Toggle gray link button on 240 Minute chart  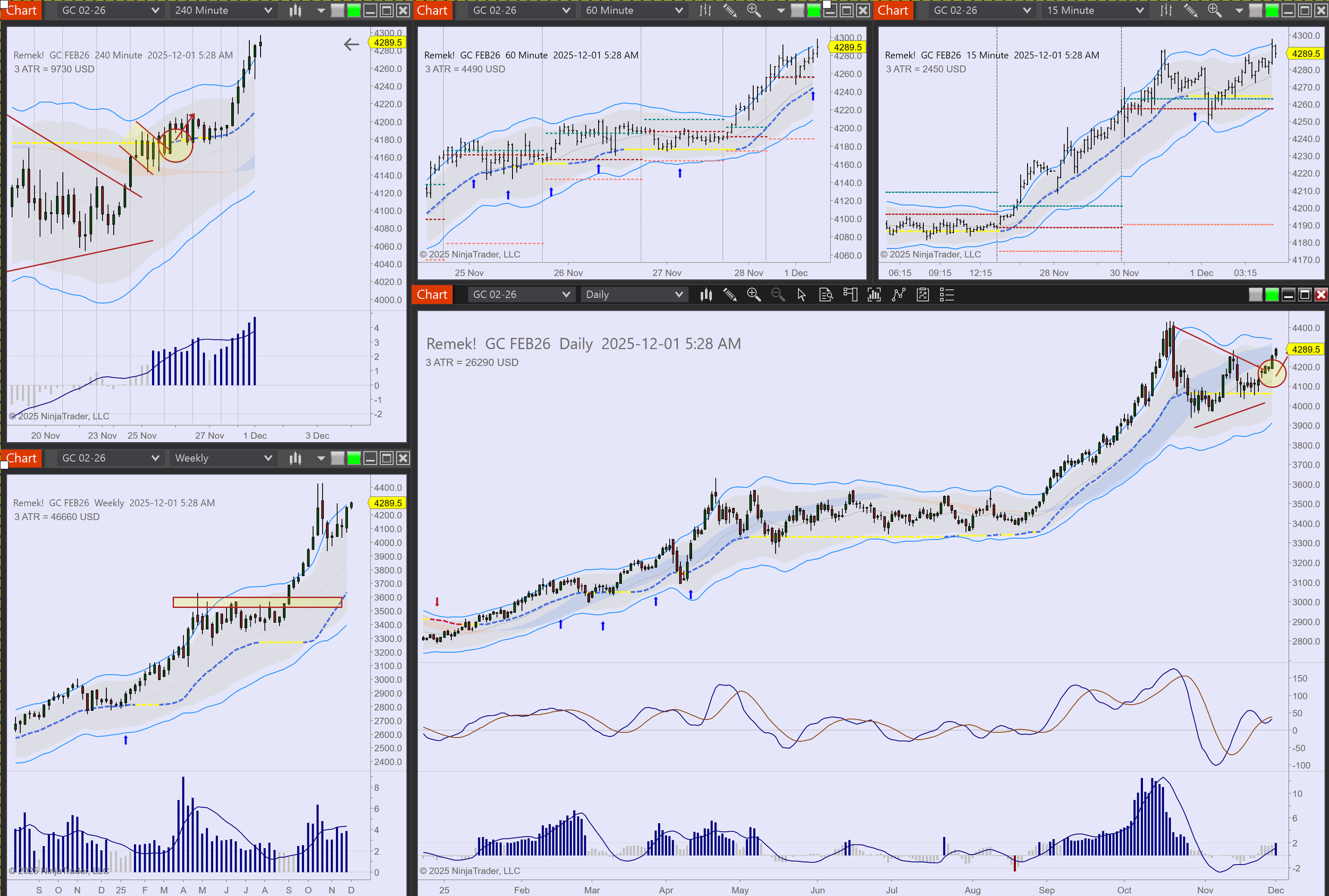click(x=338, y=10)
